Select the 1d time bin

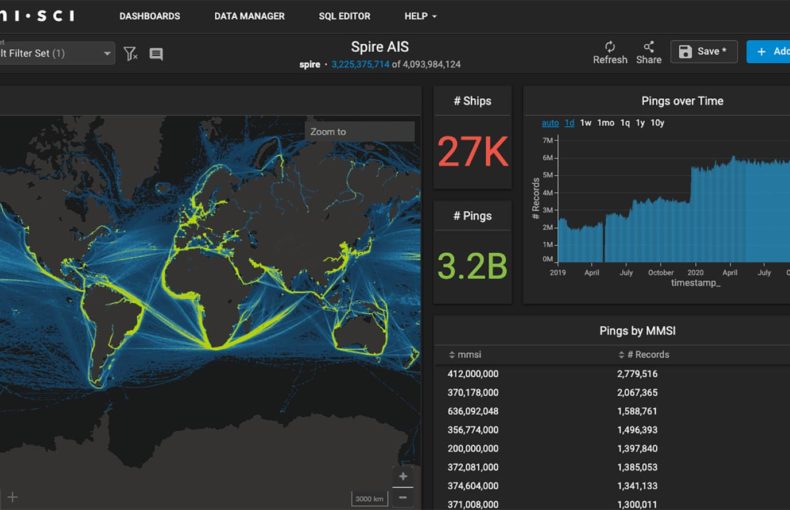click(569, 123)
